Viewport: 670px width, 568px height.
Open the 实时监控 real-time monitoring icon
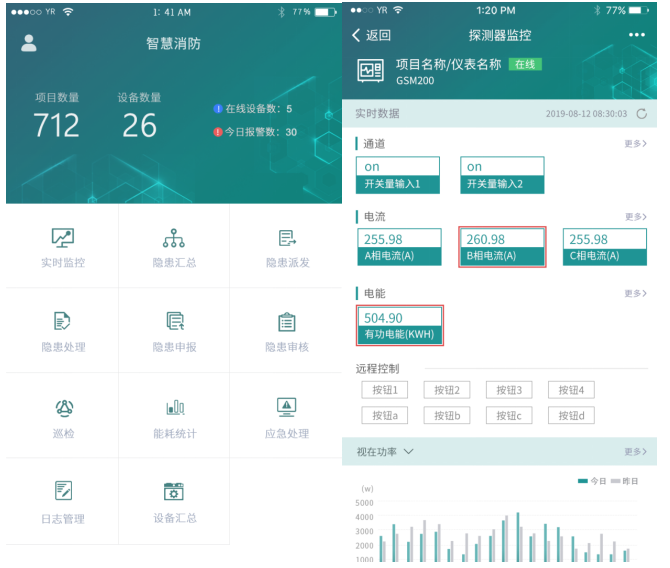63,238
